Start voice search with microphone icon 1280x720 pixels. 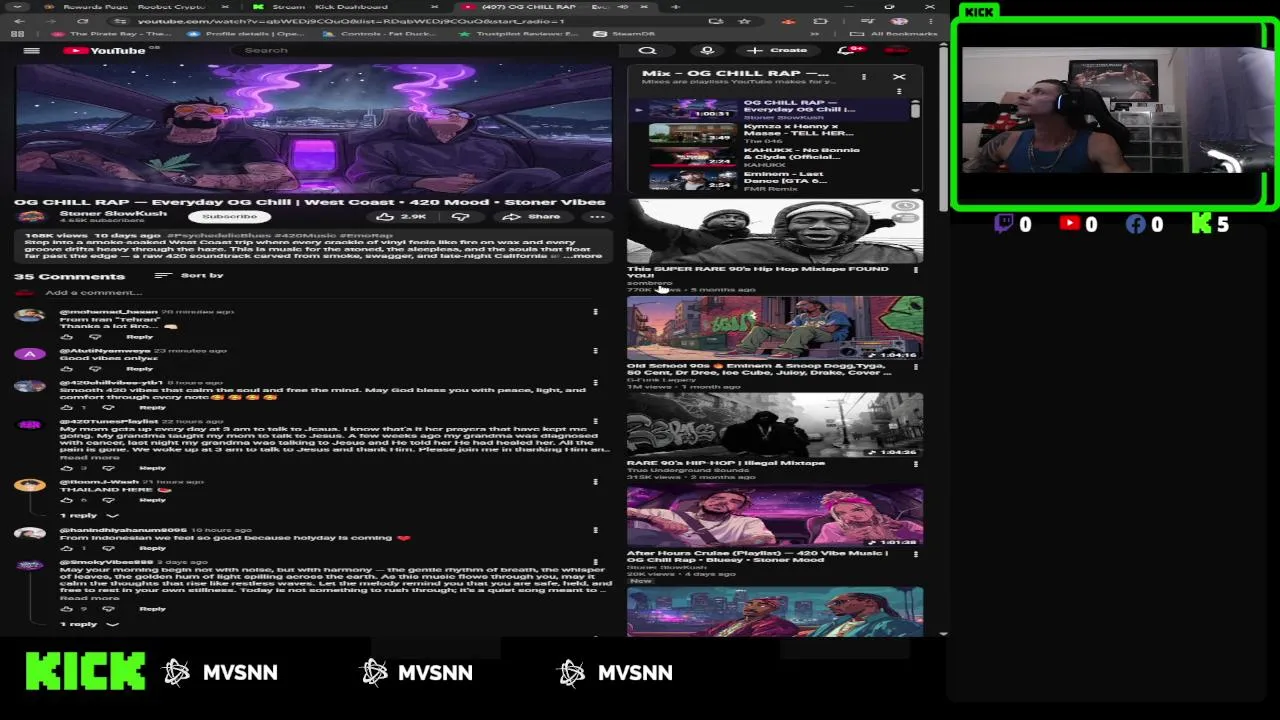707,50
